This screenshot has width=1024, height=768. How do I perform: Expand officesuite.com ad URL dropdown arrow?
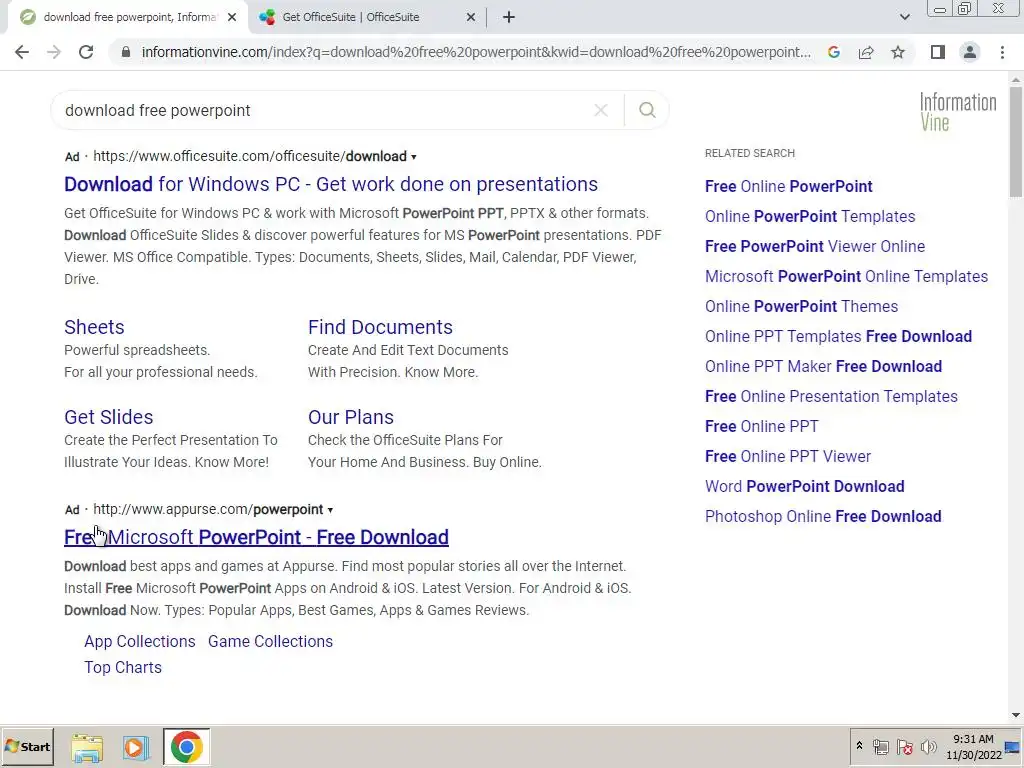click(413, 157)
